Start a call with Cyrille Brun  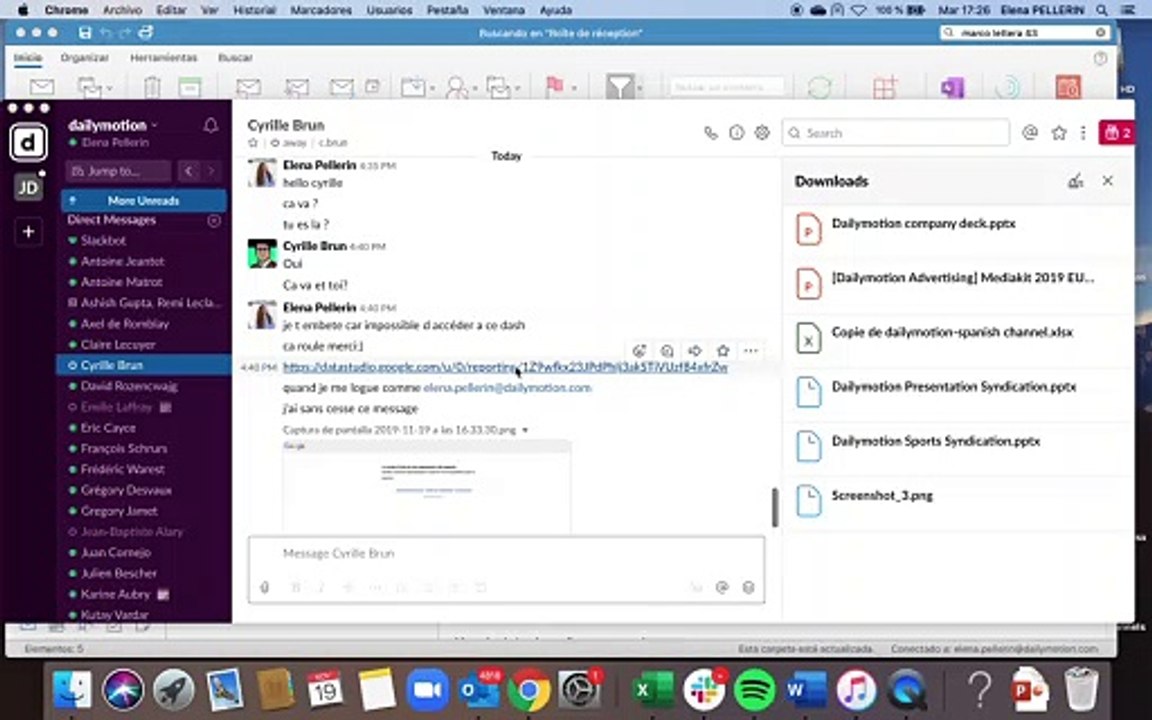click(x=710, y=133)
